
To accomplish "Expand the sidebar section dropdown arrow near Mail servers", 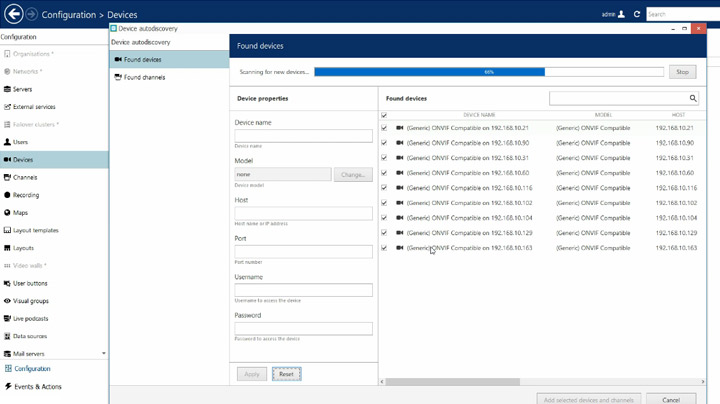I will point(103,354).
